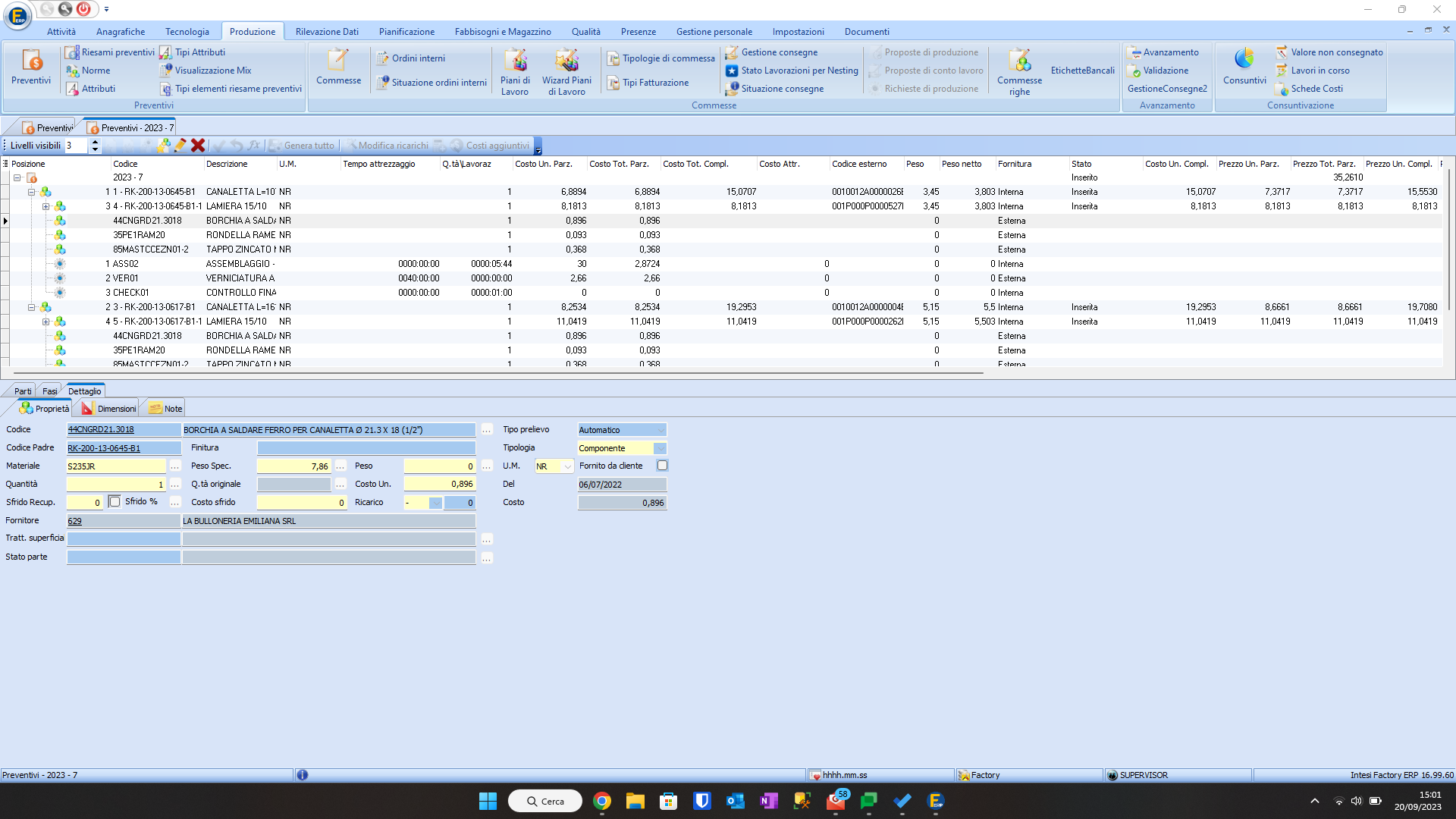1456x819 pixels.
Task: Click the Gestione consegne button
Action: [772, 52]
